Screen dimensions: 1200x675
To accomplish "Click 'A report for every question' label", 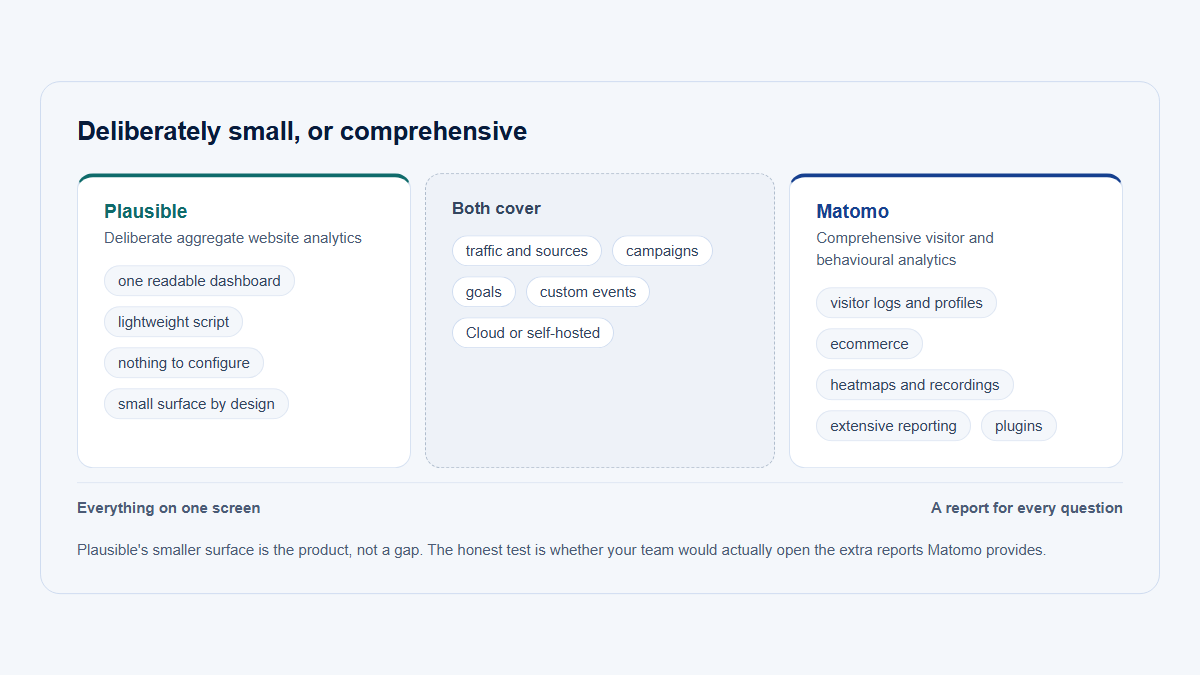I will pos(1027,508).
